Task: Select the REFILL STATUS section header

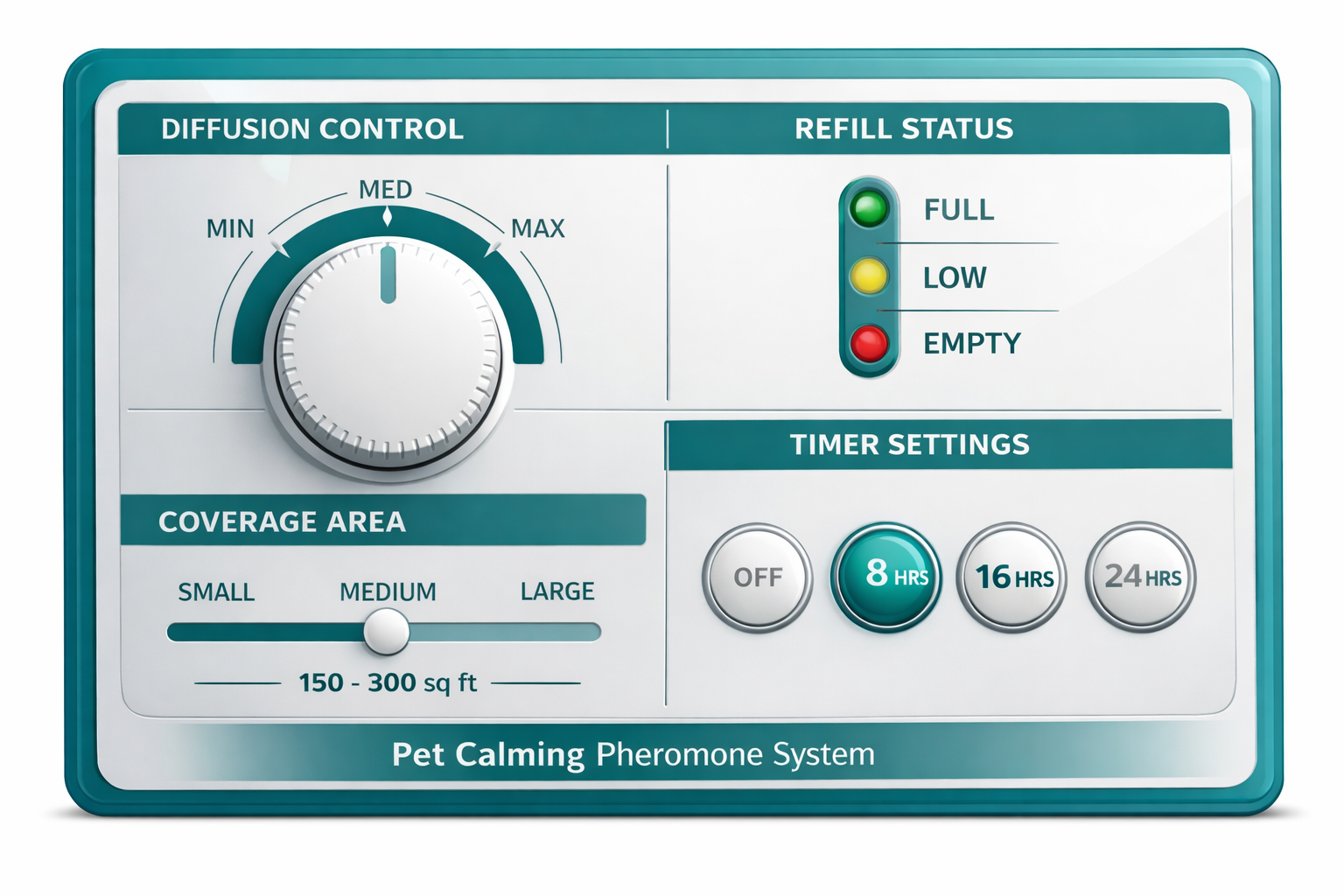Action: 903,129
